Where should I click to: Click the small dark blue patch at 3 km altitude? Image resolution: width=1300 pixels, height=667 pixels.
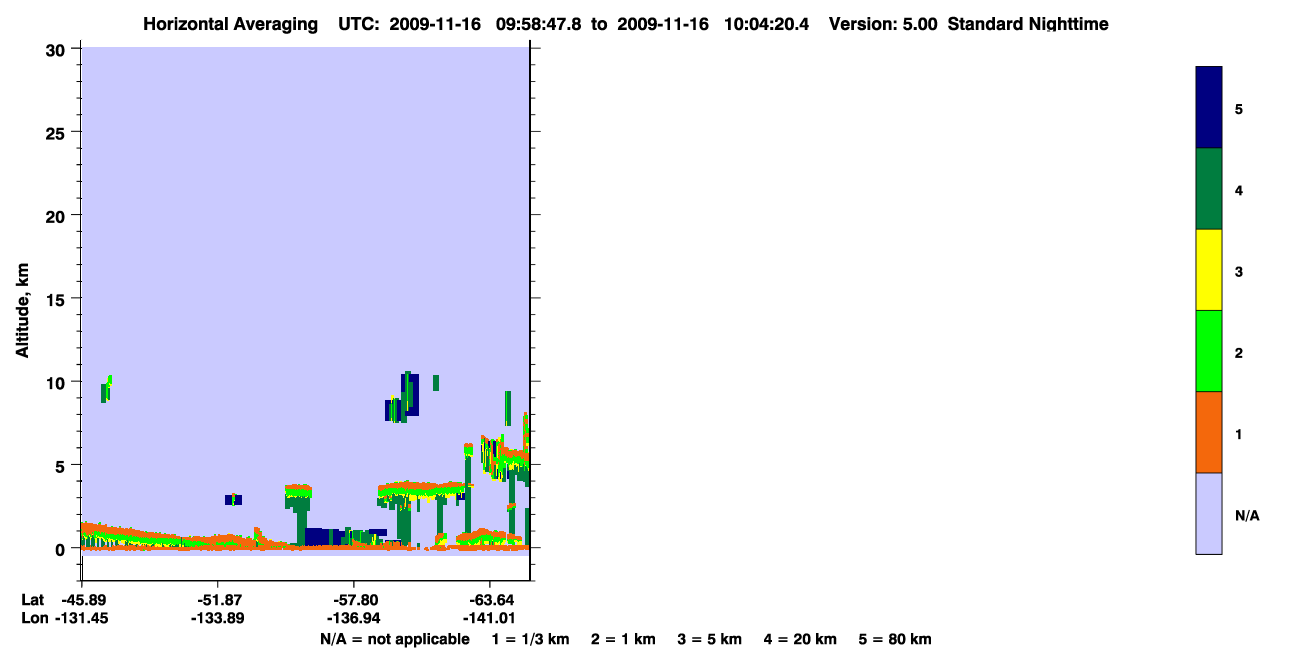click(233, 499)
